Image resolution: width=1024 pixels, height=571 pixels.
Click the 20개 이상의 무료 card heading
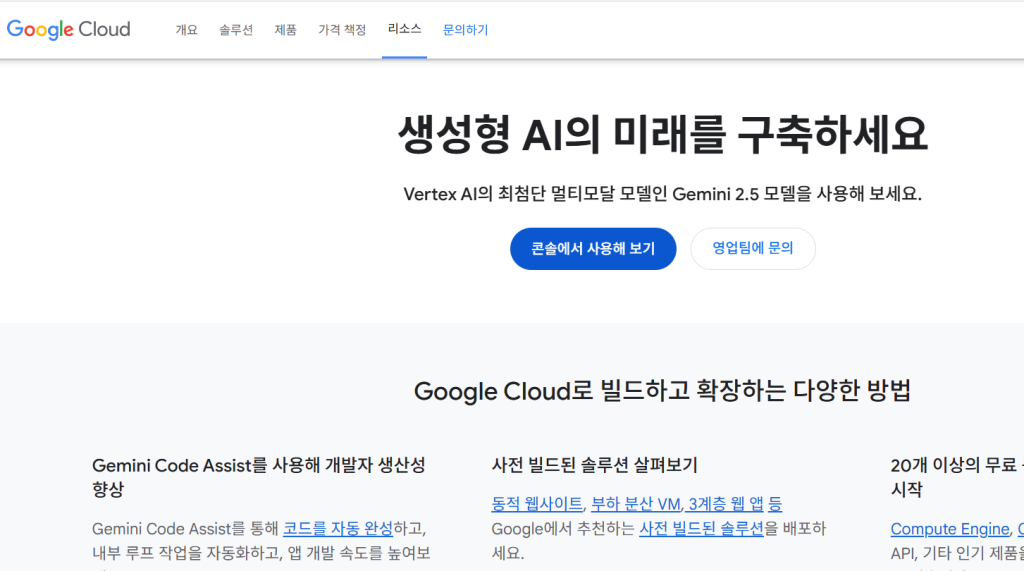point(955,465)
